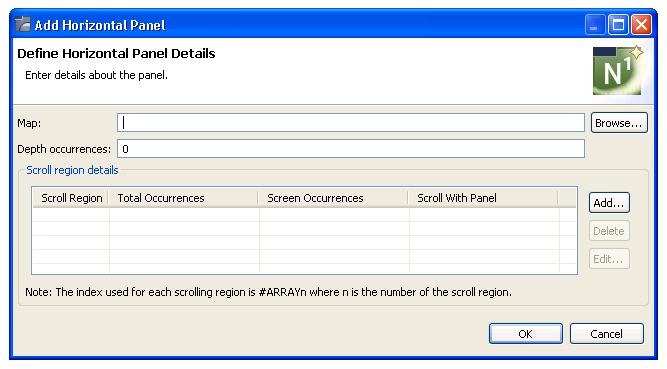Add a new scroll region
This screenshot has width=667, height=369.
tap(609, 203)
